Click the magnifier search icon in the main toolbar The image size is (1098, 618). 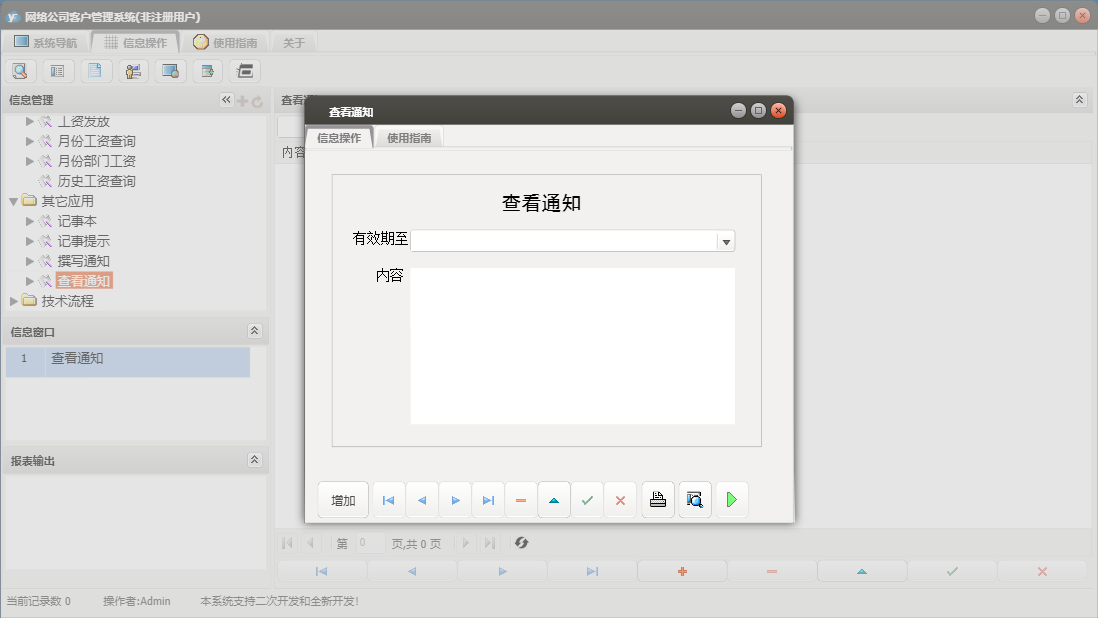(20, 70)
